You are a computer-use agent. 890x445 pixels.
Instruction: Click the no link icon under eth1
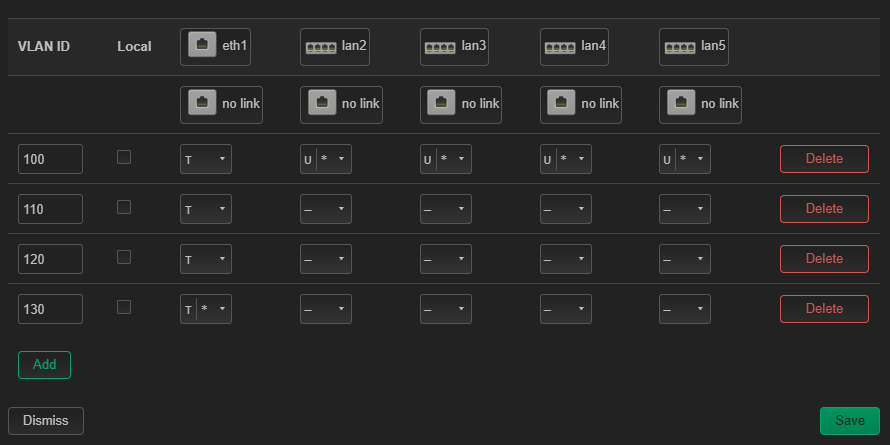(x=202, y=102)
